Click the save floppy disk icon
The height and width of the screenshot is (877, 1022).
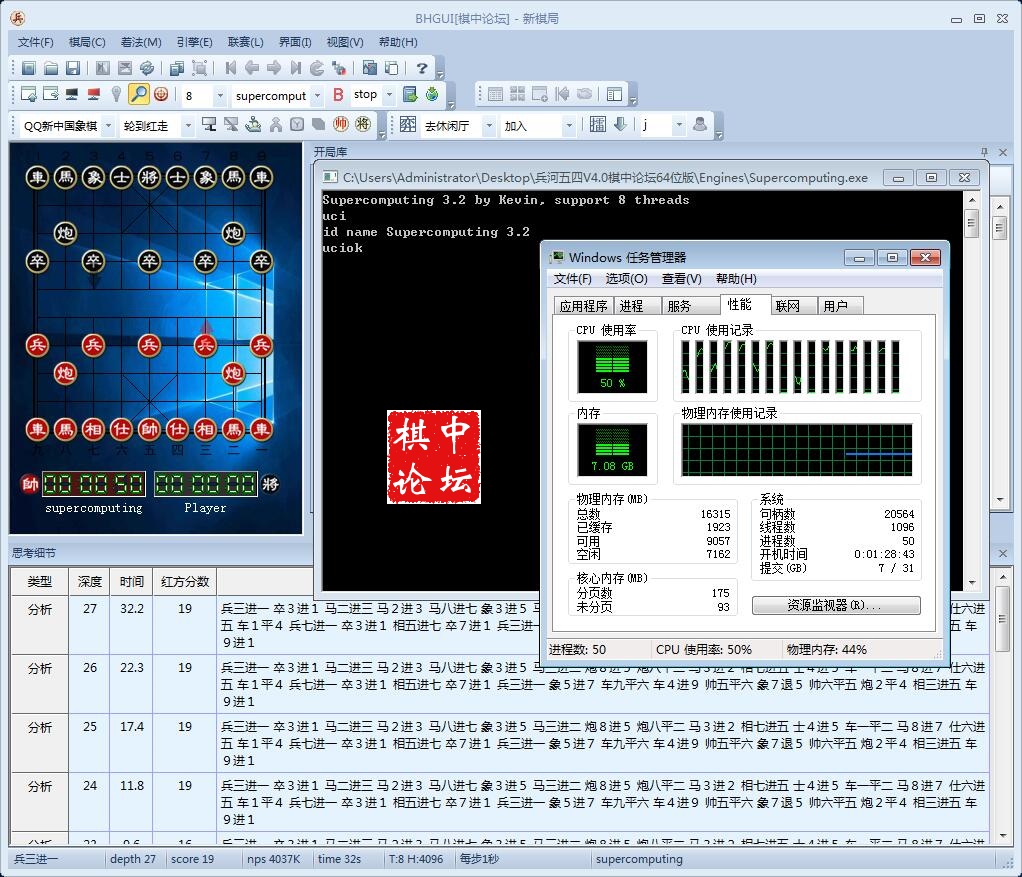(73, 68)
